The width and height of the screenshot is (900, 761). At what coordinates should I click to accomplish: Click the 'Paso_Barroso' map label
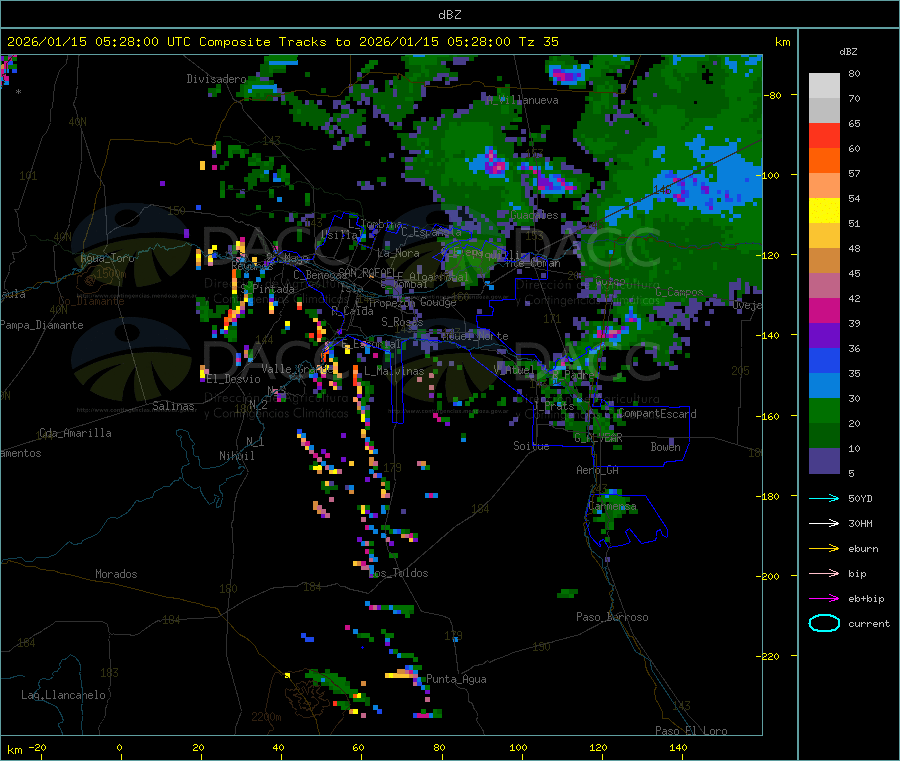(612, 617)
